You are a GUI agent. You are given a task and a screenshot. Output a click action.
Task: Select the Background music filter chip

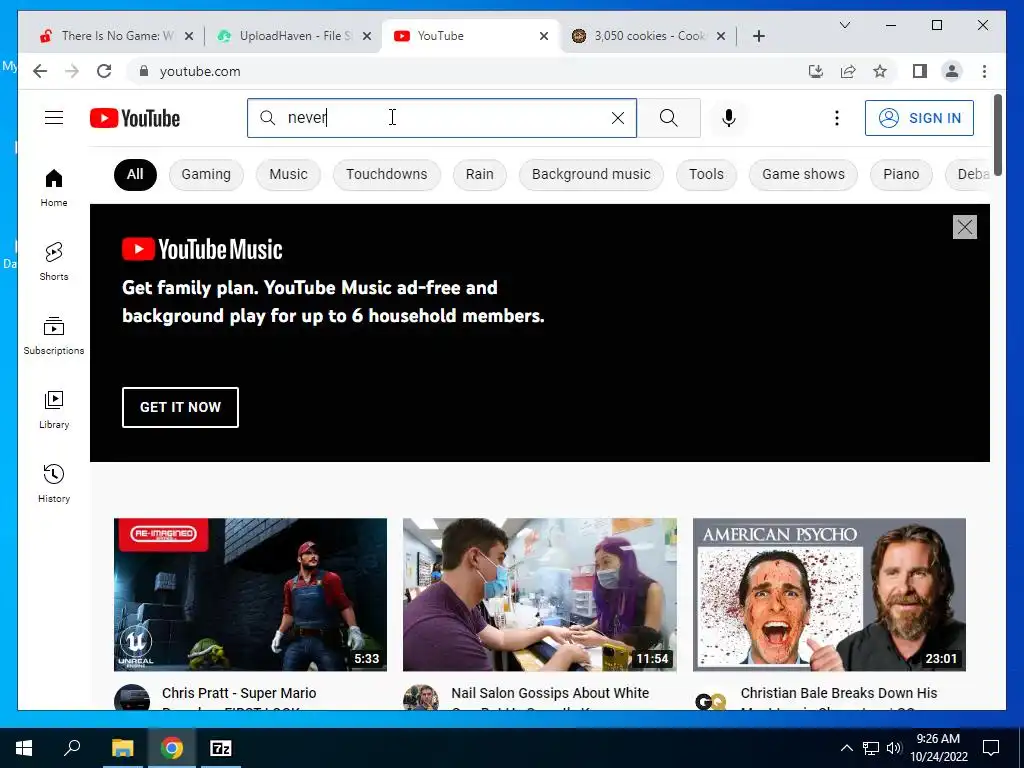pyautogui.click(x=591, y=174)
